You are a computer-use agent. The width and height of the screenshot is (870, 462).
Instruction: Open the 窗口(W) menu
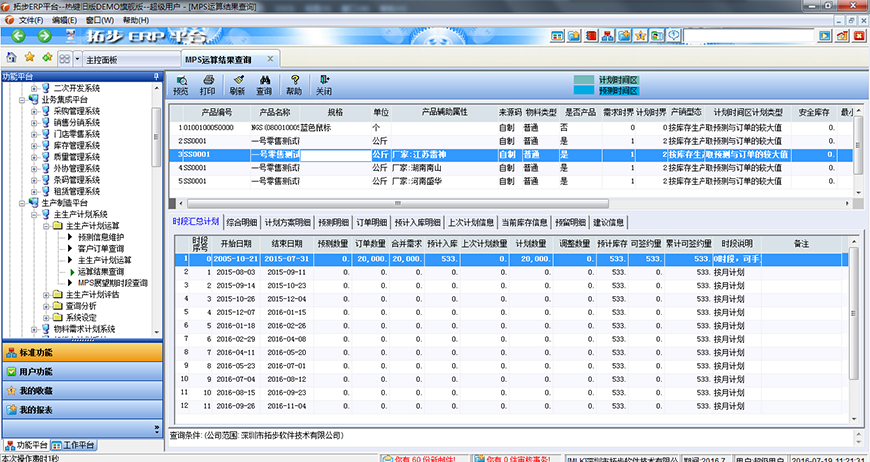click(99, 19)
